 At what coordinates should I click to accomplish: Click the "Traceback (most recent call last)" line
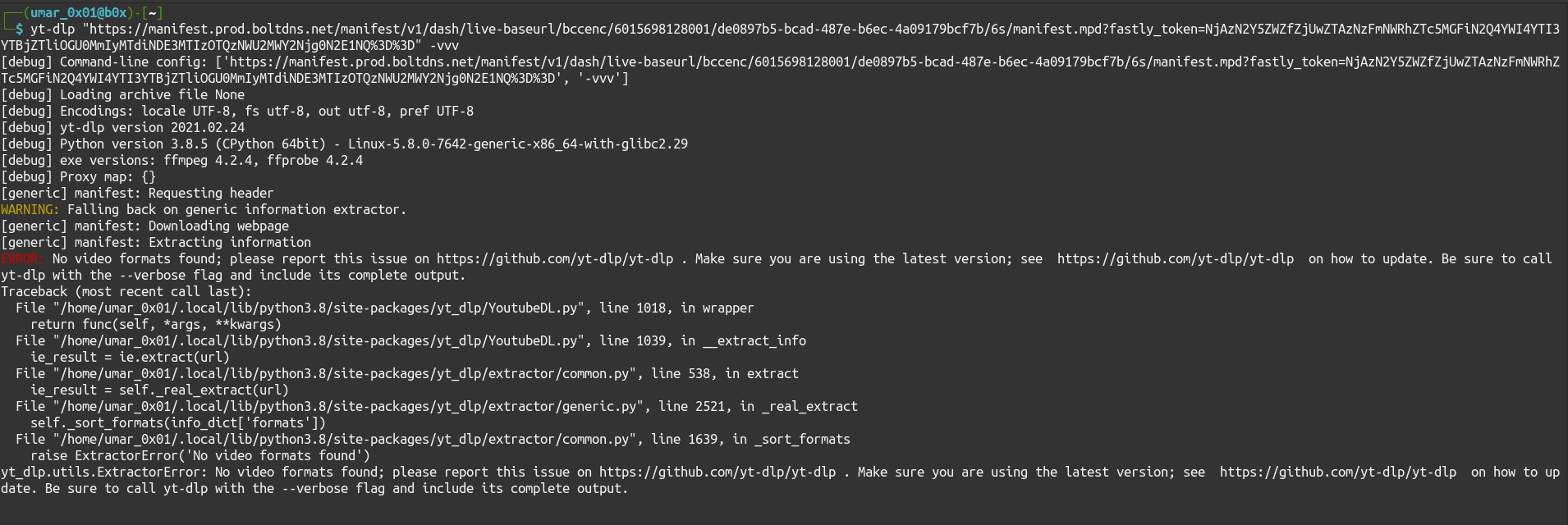click(x=126, y=292)
